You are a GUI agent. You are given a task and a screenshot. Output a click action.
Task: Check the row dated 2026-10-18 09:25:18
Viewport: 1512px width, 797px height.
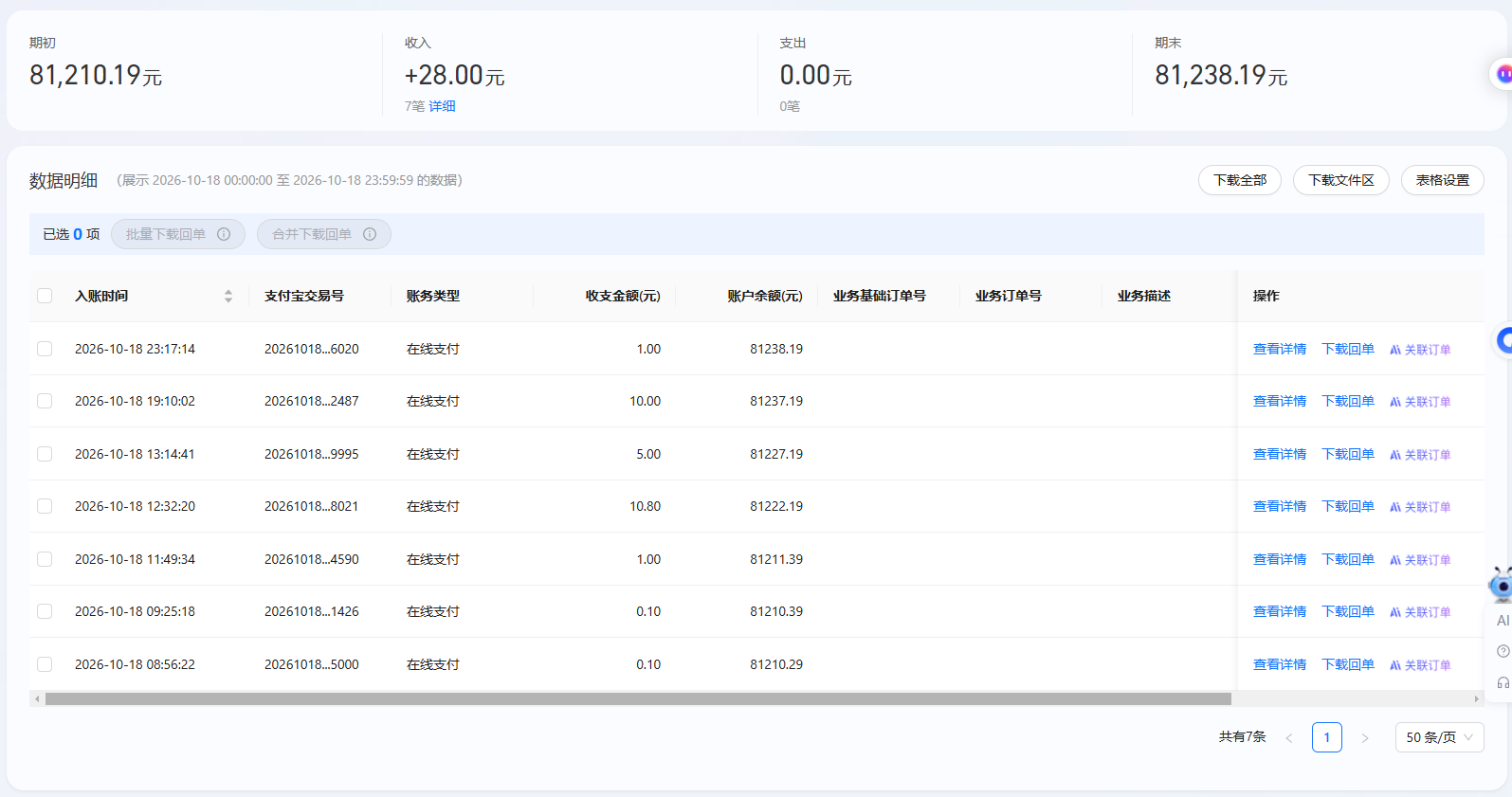45,611
